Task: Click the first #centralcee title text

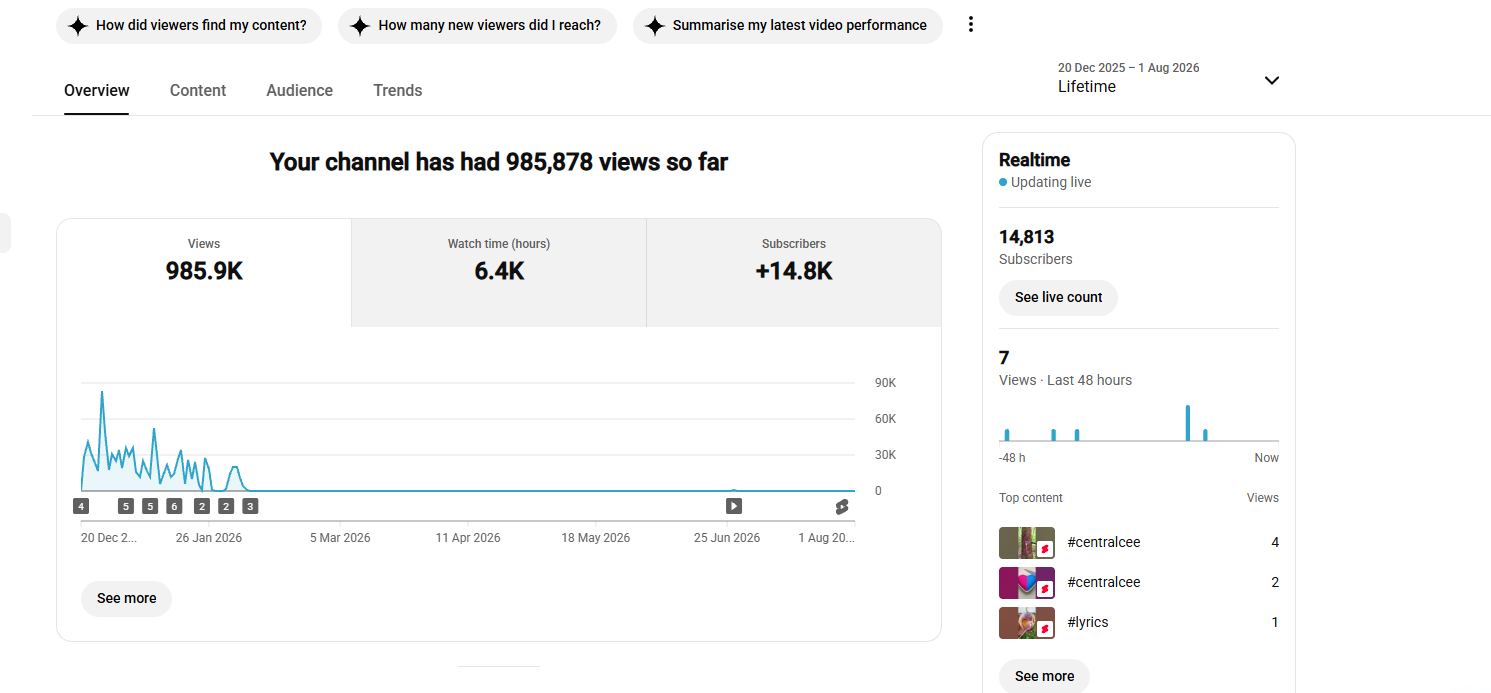Action: coord(1104,542)
